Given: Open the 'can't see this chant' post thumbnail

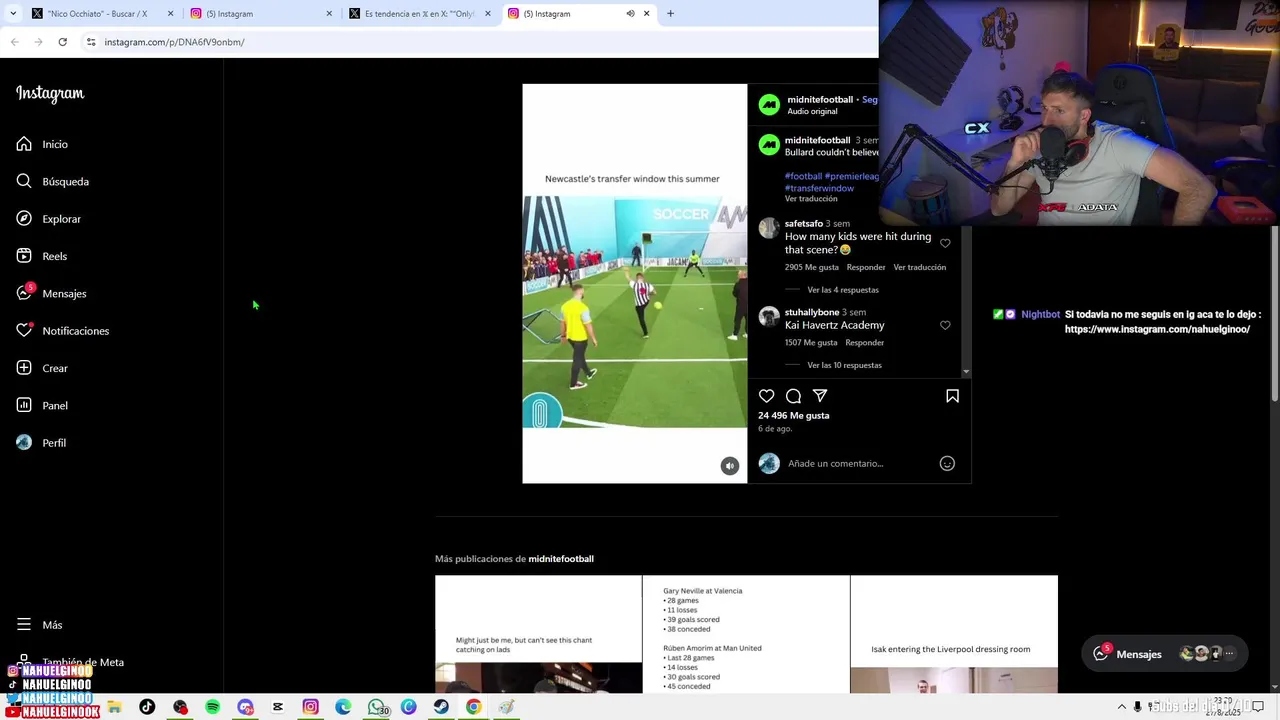Looking at the screenshot, I should pos(538,634).
